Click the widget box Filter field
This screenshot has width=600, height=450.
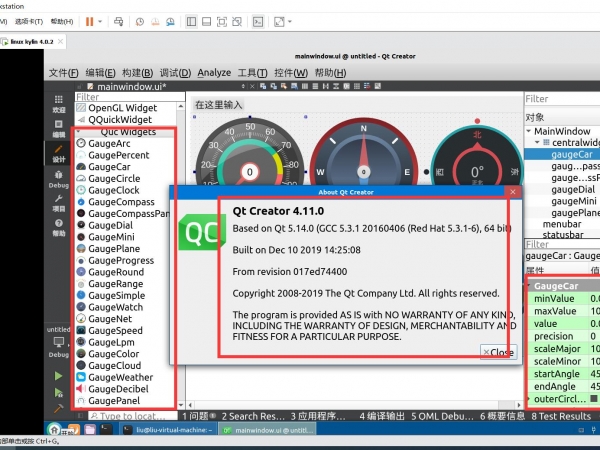click(125, 98)
